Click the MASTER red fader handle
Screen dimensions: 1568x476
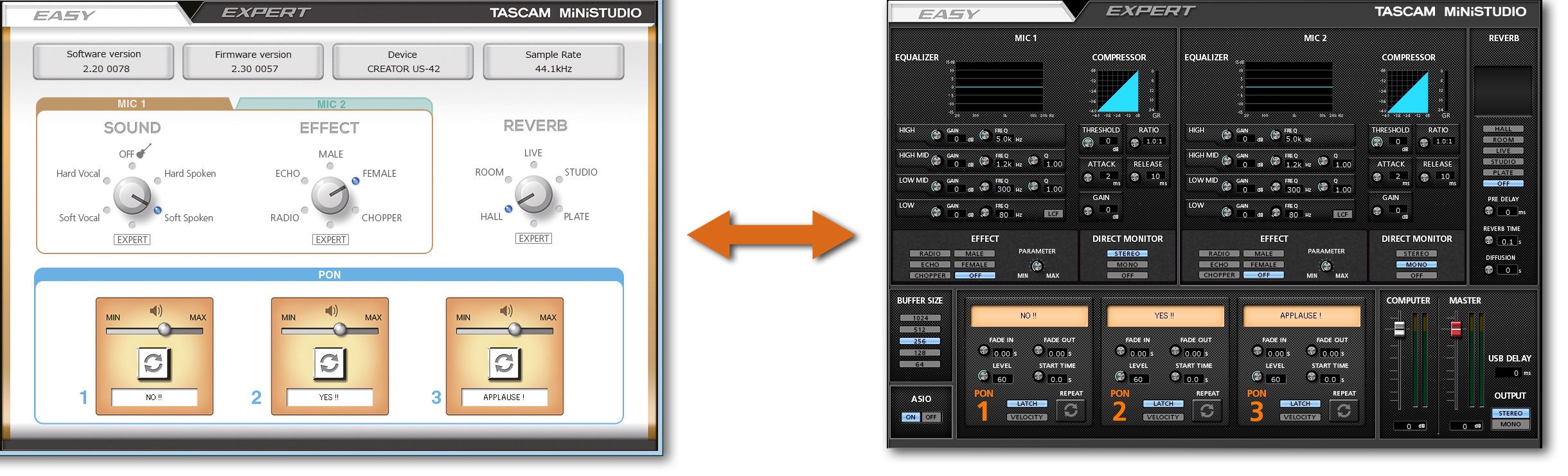1456,329
